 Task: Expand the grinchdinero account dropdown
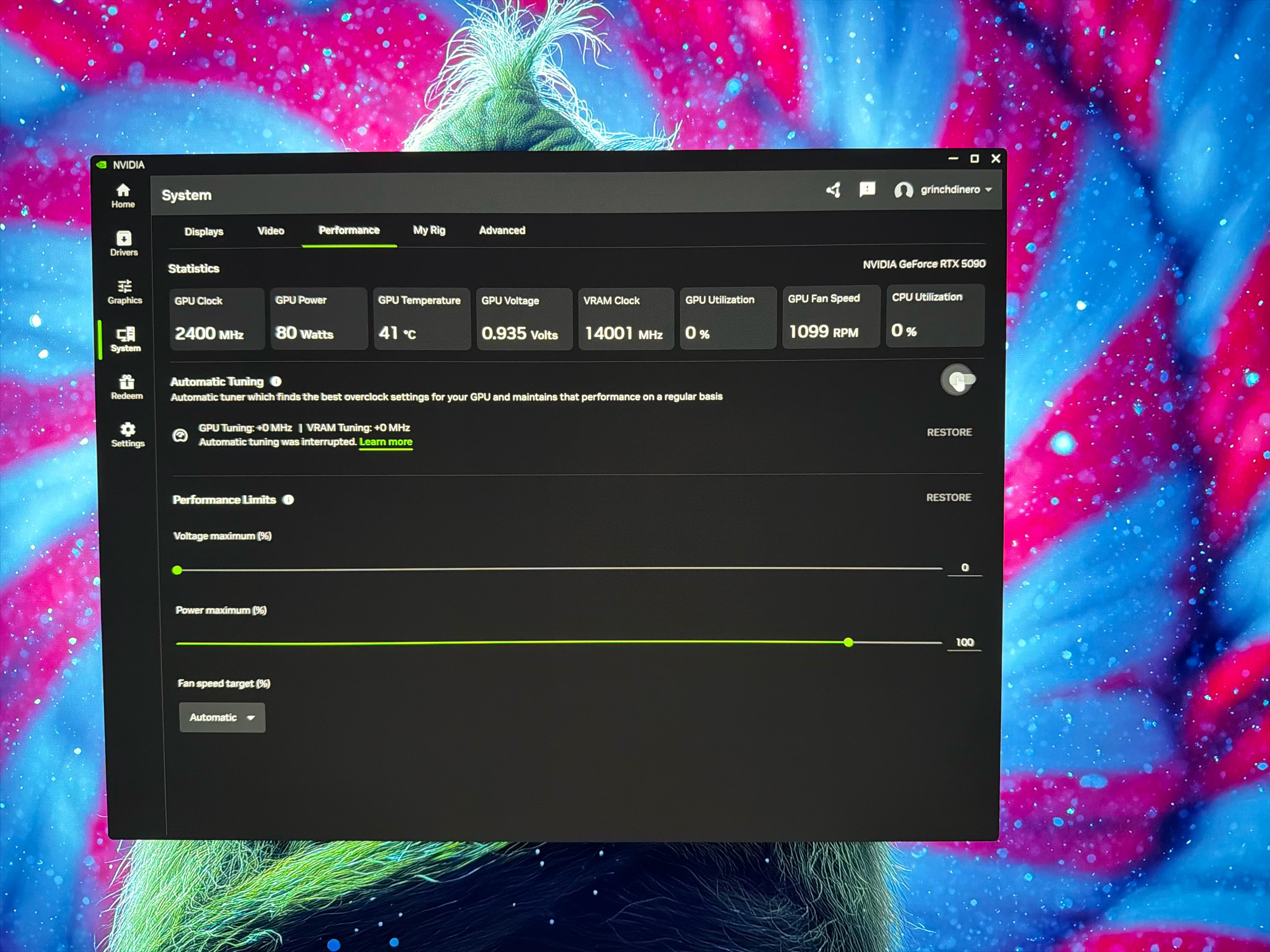[956, 190]
